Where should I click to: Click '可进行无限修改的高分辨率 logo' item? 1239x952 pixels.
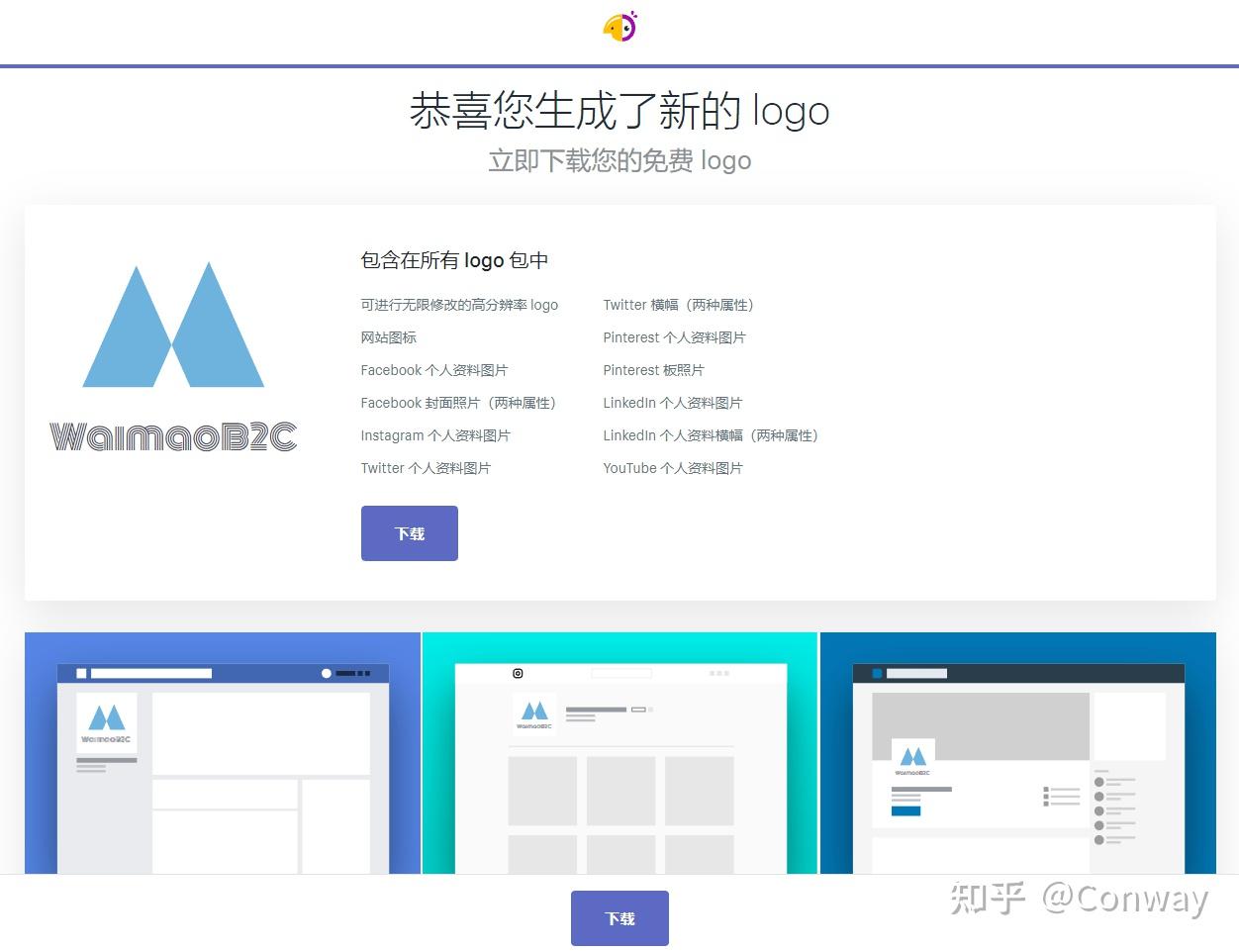(460, 305)
